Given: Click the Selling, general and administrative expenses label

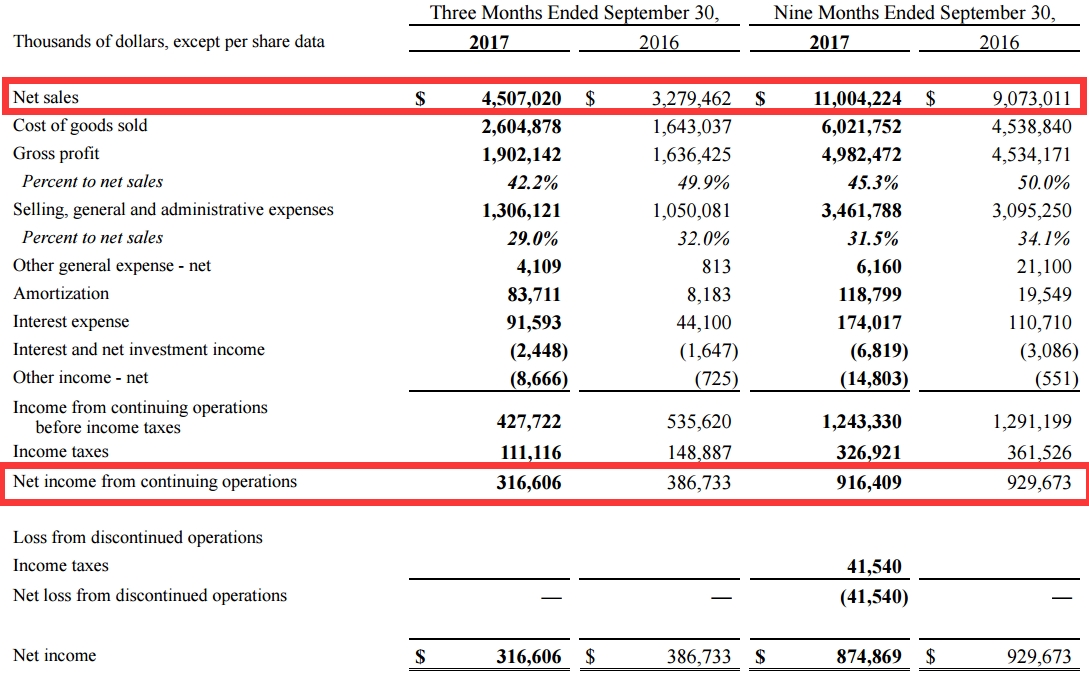Looking at the screenshot, I should click(x=173, y=210).
